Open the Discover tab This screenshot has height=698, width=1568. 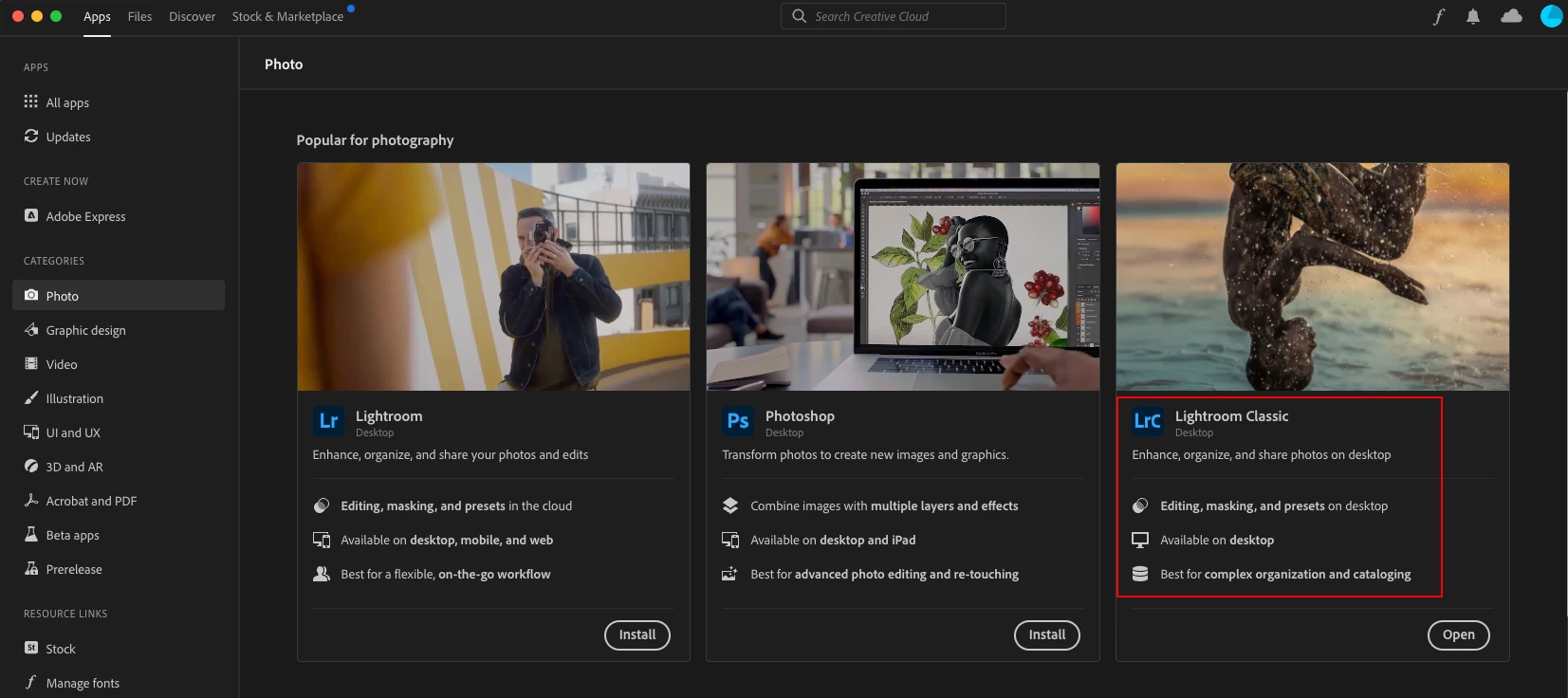pos(192,16)
